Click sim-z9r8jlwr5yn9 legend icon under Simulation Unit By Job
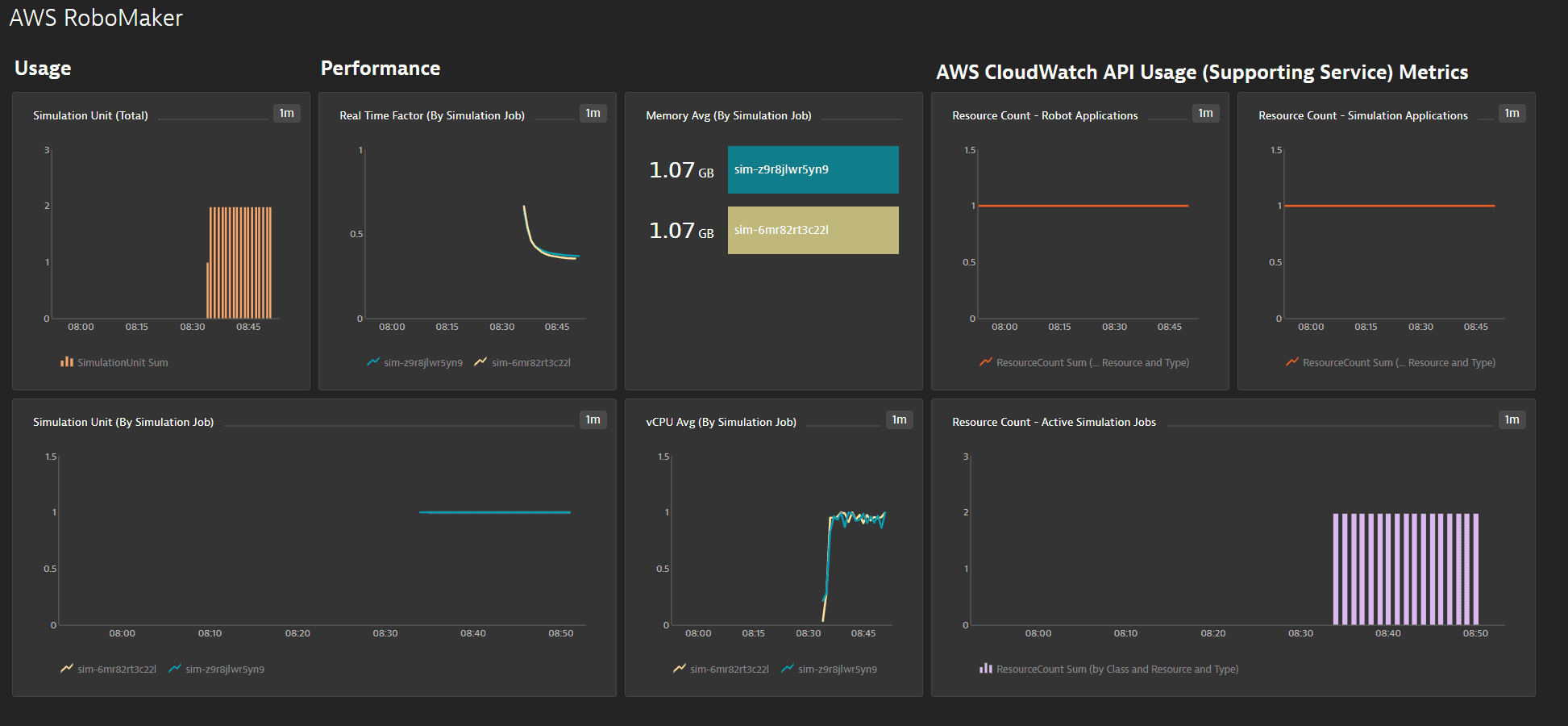This screenshot has width=1568, height=726. 175,669
